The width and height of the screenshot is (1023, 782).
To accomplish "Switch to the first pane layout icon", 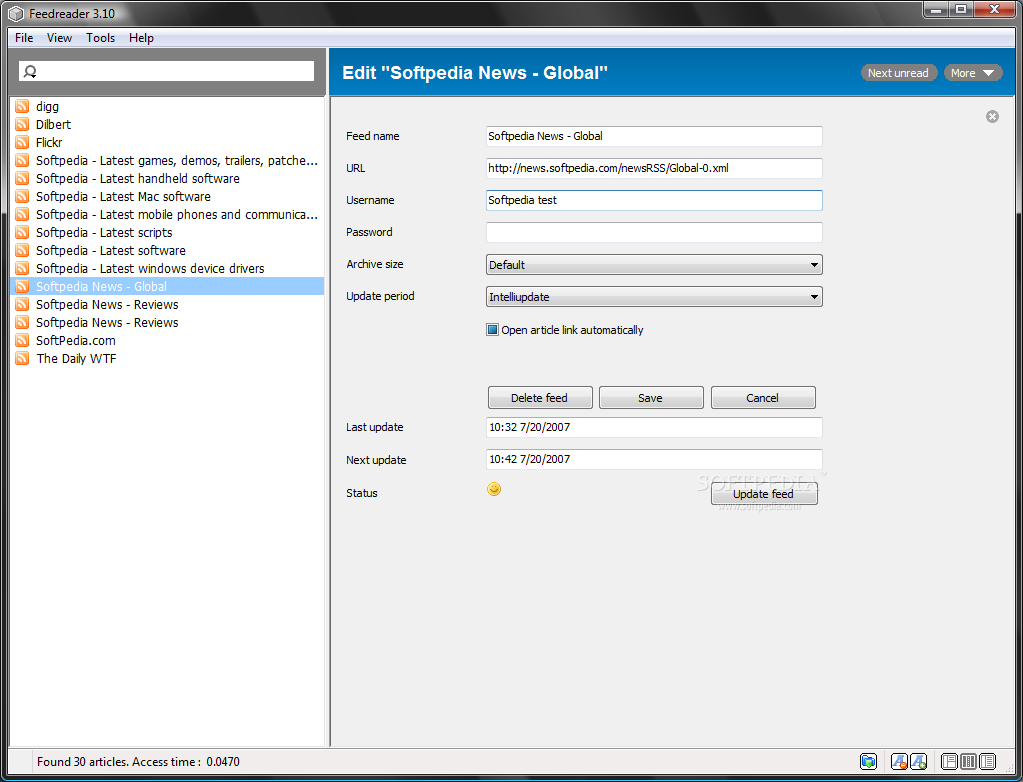I will click(x=949, y=761).
